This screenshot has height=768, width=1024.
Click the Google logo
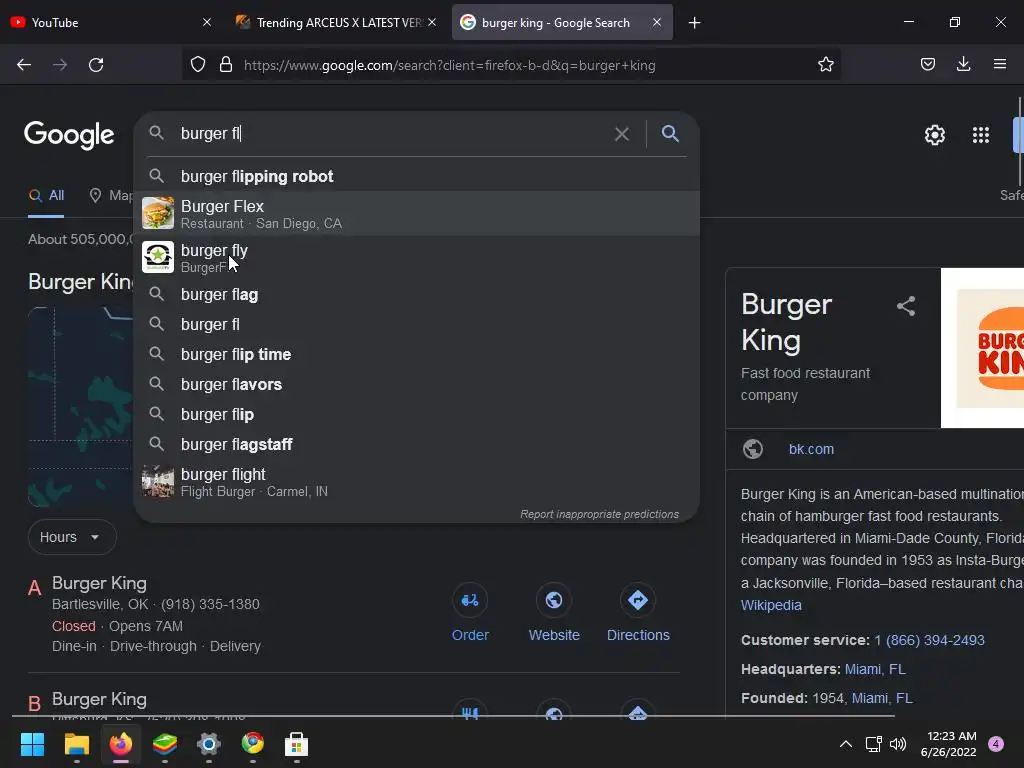pyautogui.click(x=69, y=136)
